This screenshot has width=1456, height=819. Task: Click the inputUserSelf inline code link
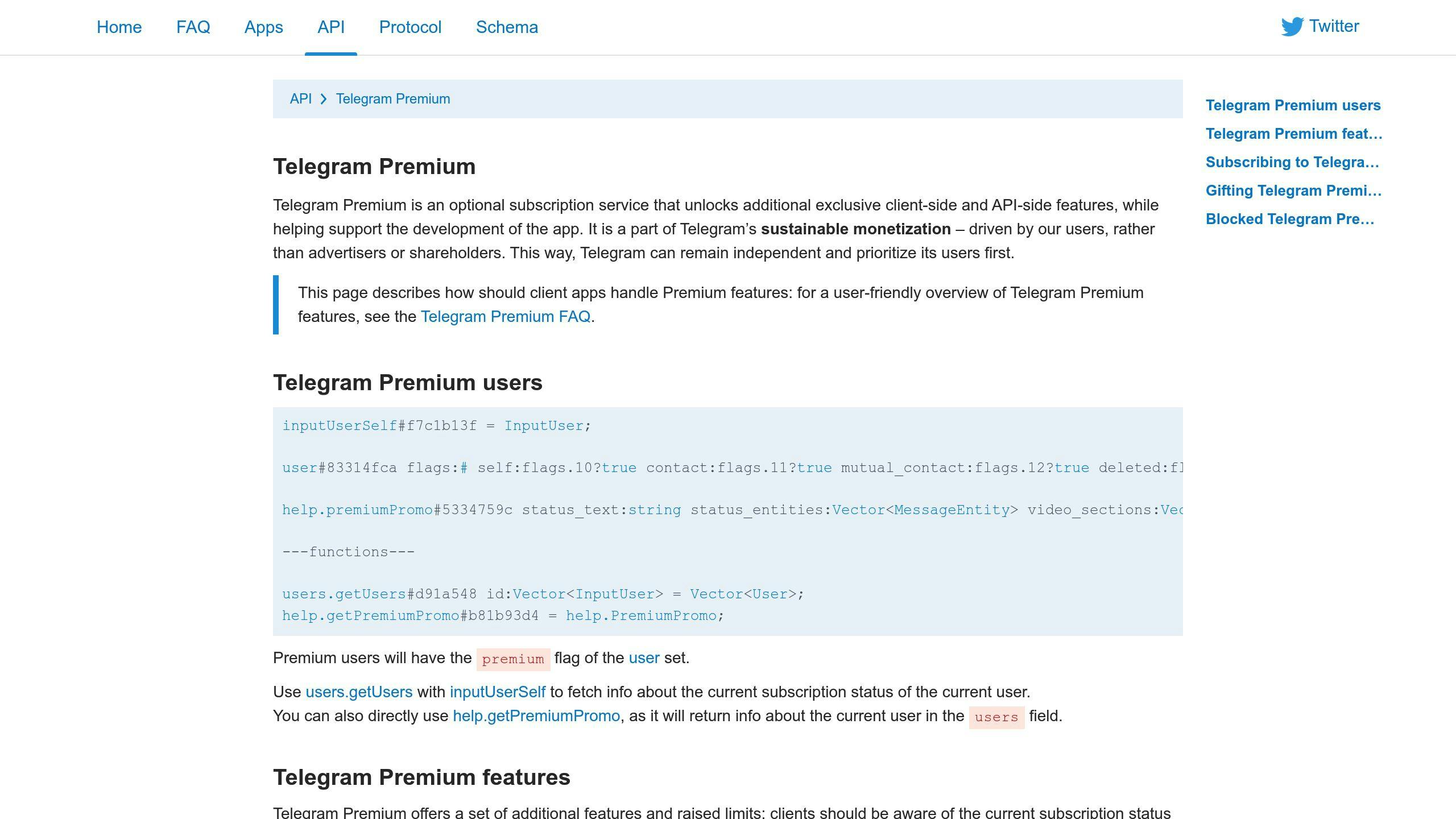497,692
